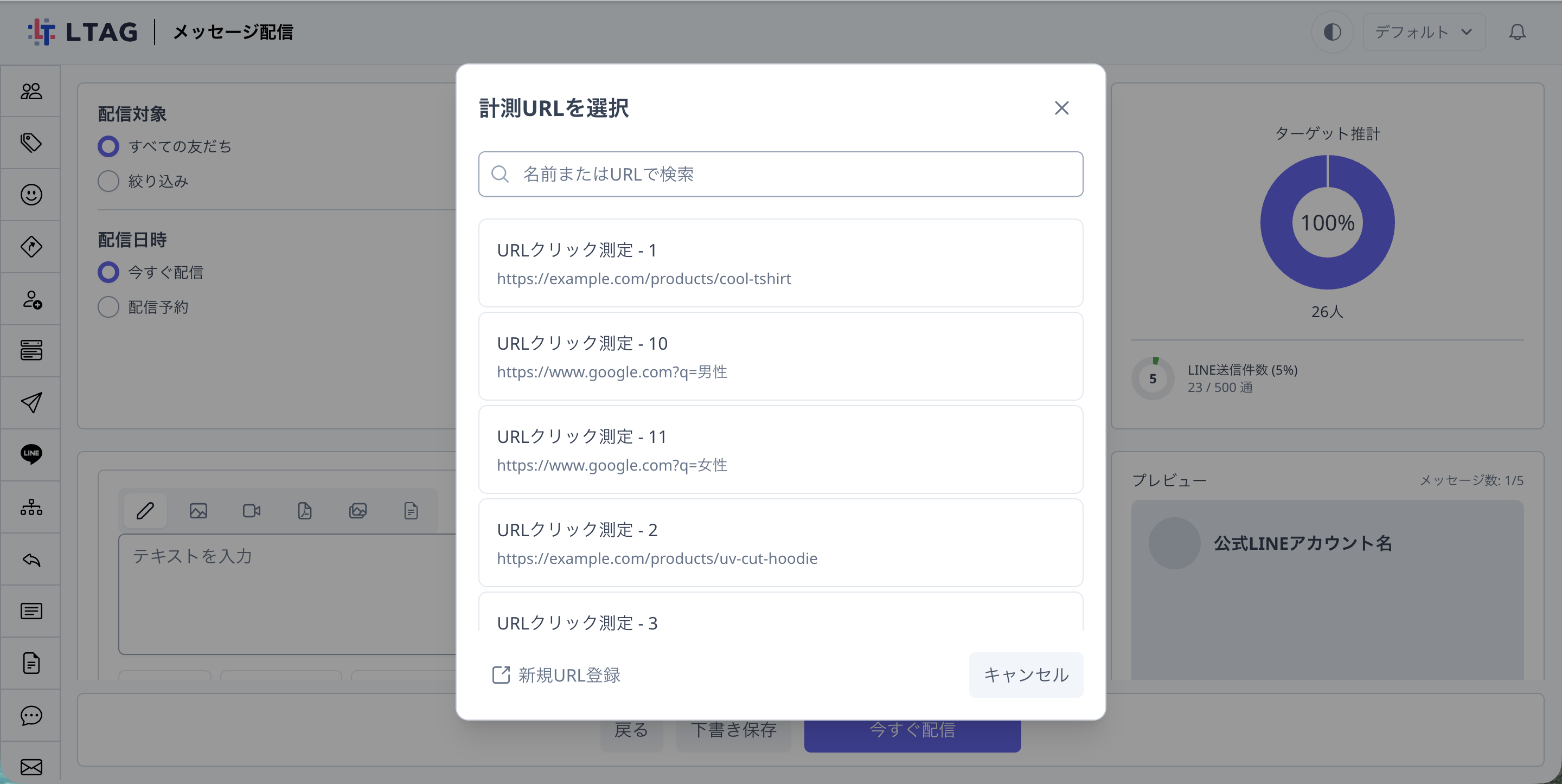Pick URLクリック測定 - 11 entry
1562x784 pixels.
780,449
